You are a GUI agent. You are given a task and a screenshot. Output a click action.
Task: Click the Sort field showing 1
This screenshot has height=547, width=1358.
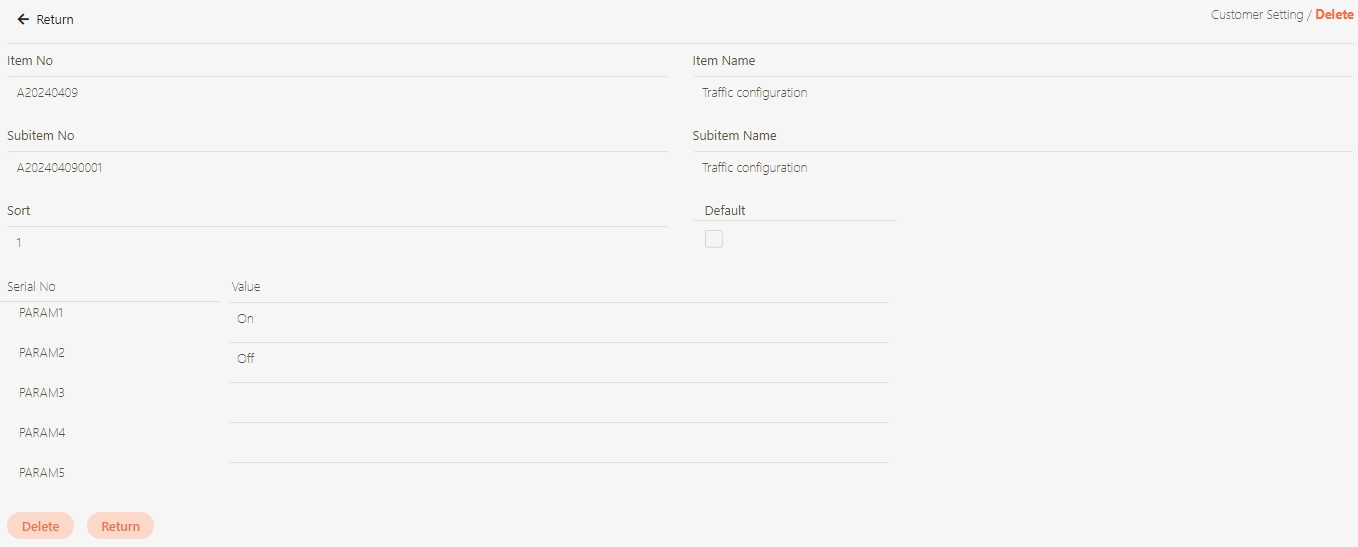click(x=337, y=243)
